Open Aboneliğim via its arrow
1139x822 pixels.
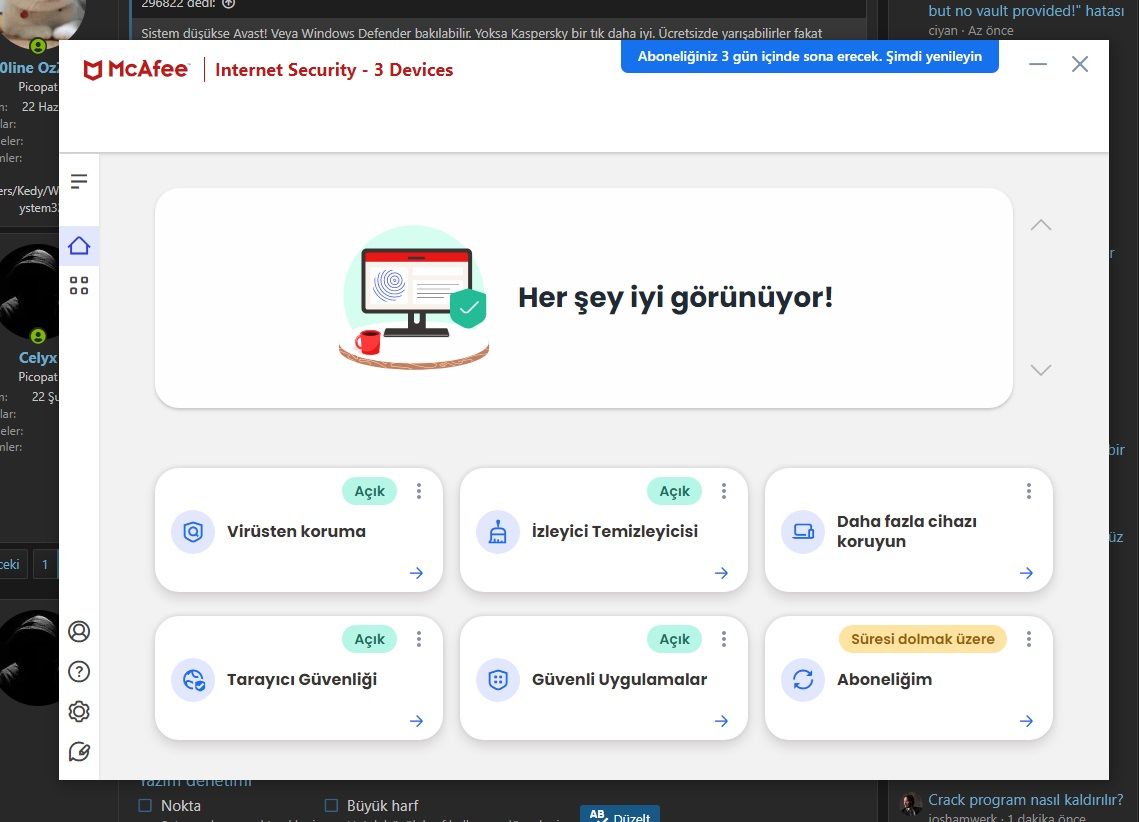point(1026,721)
